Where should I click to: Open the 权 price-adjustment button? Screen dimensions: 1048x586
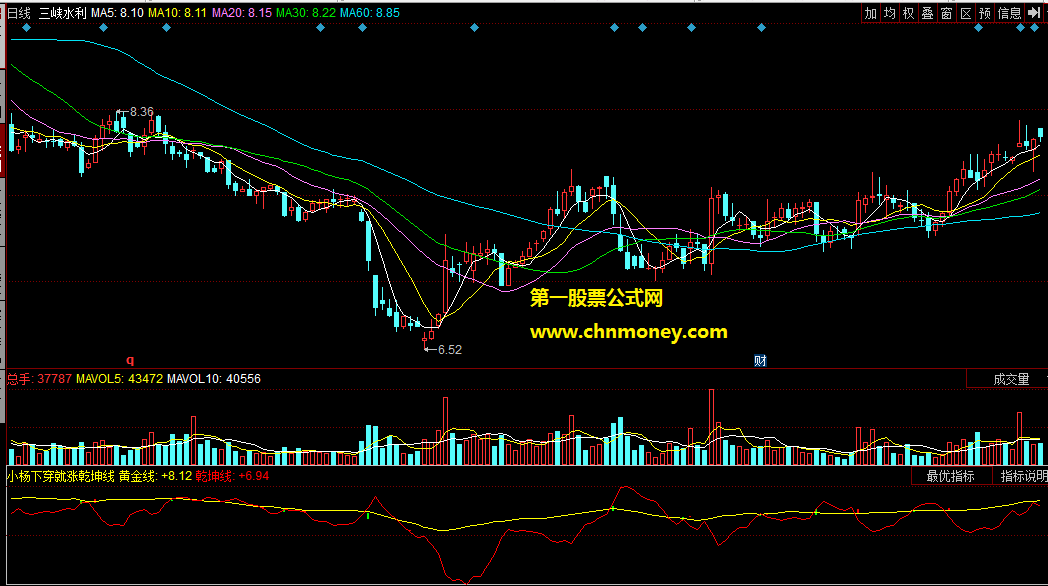[x=908, y=13]
